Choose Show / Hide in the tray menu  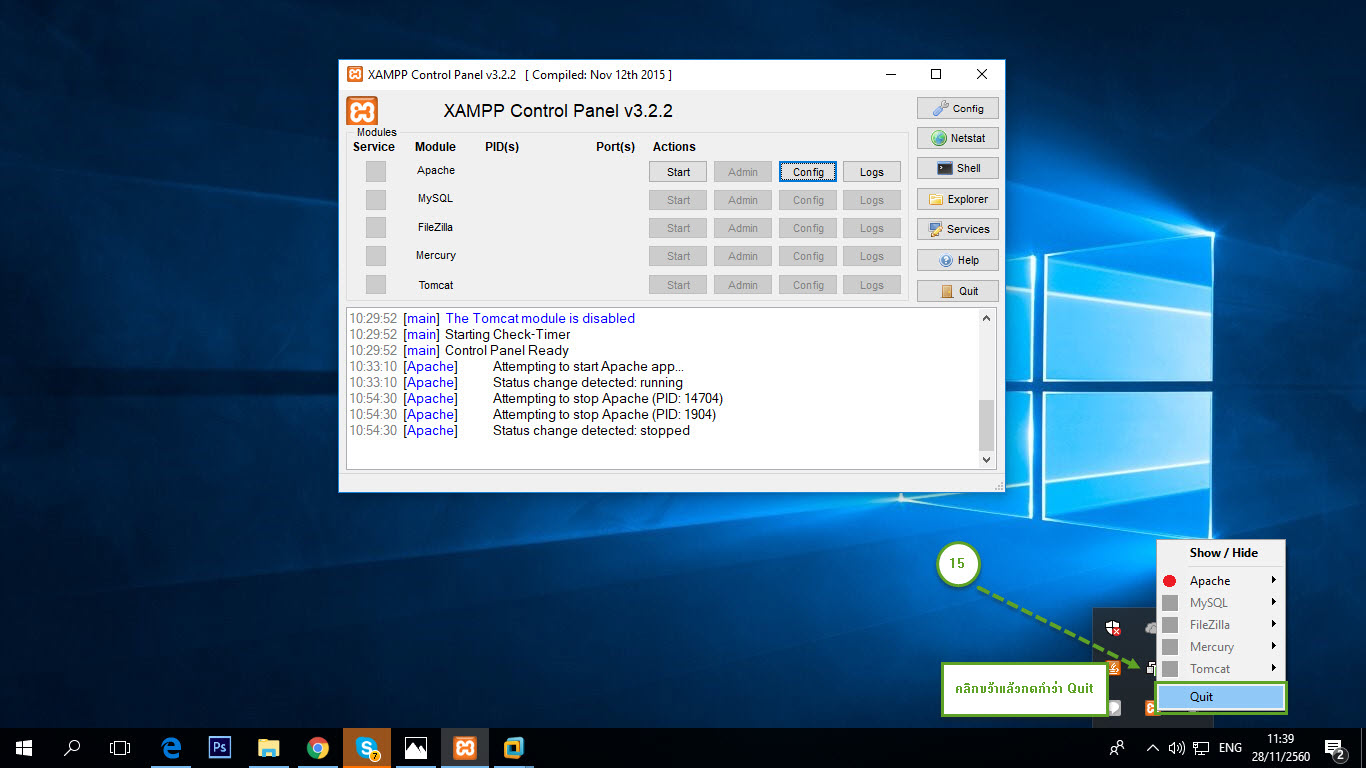click(x=1221, y=552)
